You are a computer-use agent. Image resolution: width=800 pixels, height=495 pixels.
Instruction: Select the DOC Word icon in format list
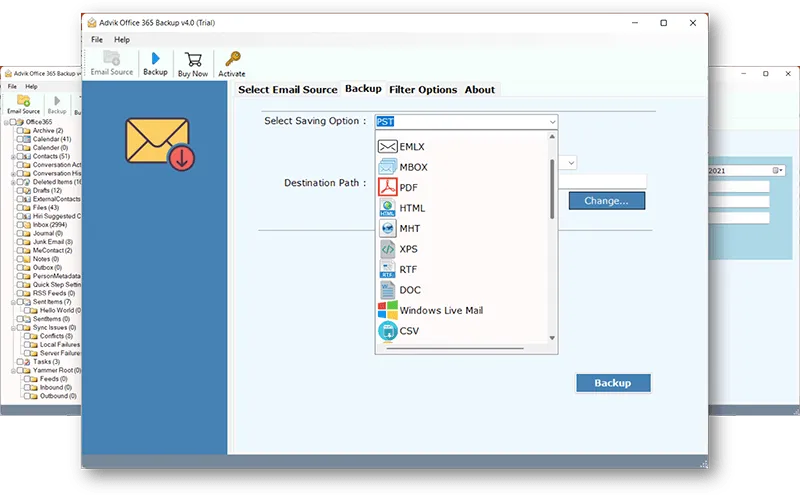coord(387,290)
